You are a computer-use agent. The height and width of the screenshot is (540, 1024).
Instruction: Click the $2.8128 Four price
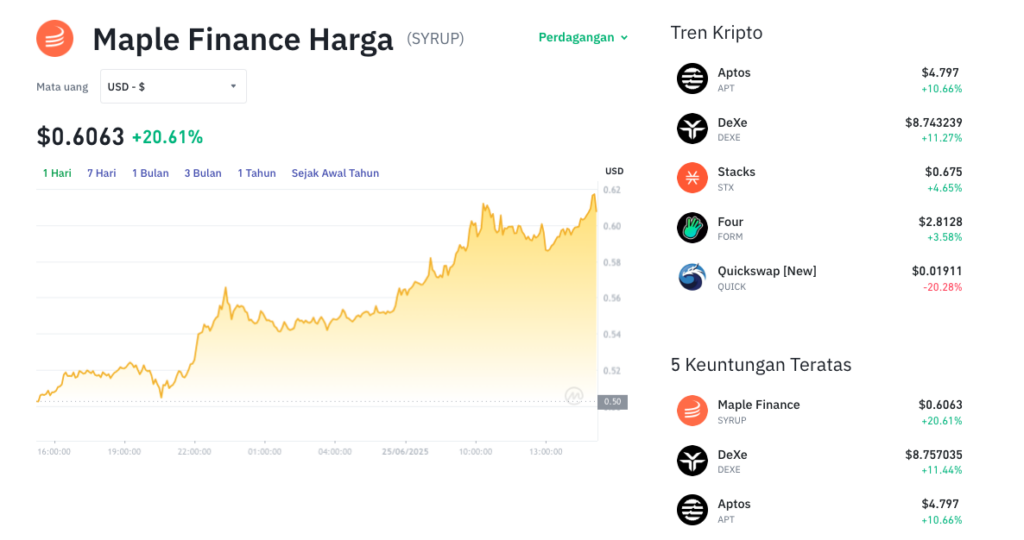click(940, 221)
